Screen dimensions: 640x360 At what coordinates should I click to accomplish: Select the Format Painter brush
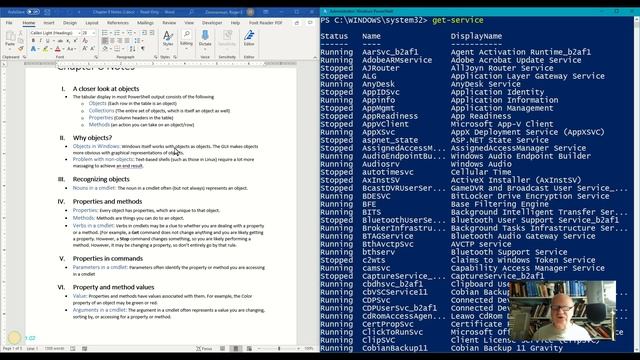click(21, 49)
